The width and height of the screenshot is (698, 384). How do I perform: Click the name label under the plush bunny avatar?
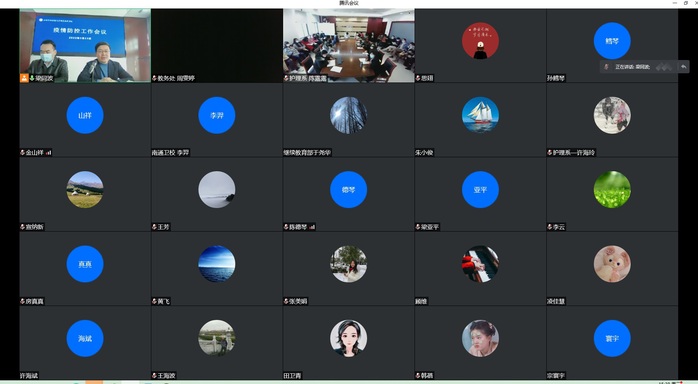[x=556, y=301]
